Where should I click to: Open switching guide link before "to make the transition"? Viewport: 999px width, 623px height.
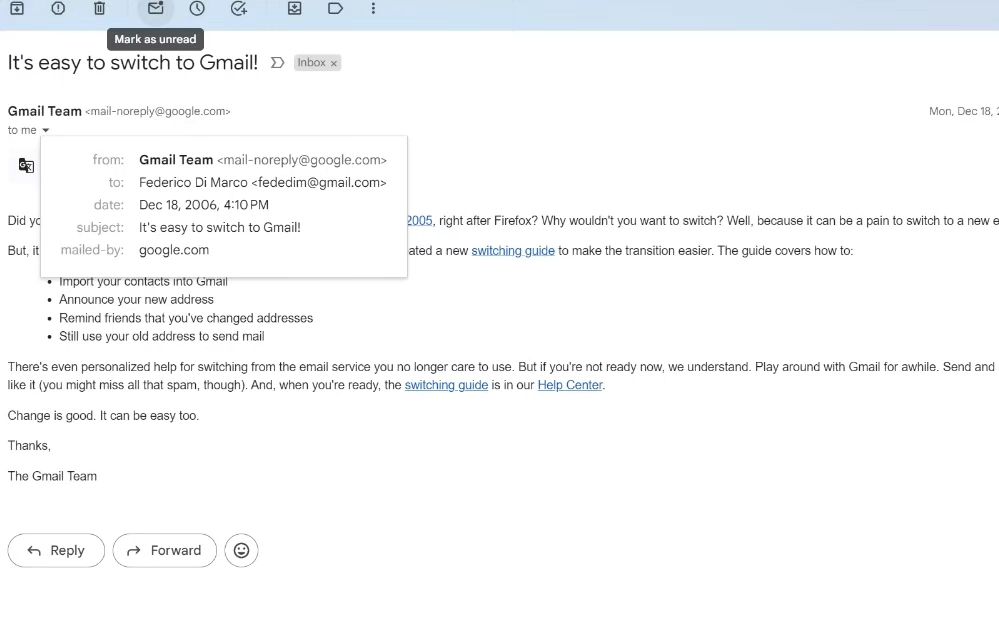coord(513,250)
